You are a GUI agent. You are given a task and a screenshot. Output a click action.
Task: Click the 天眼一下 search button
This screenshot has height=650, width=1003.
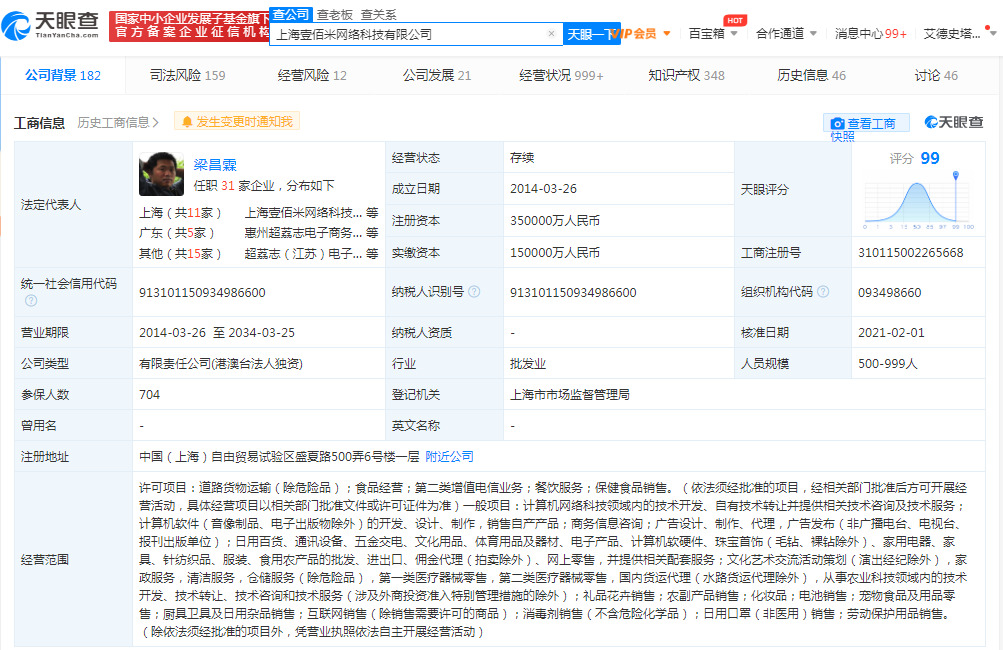click(592, 34)
